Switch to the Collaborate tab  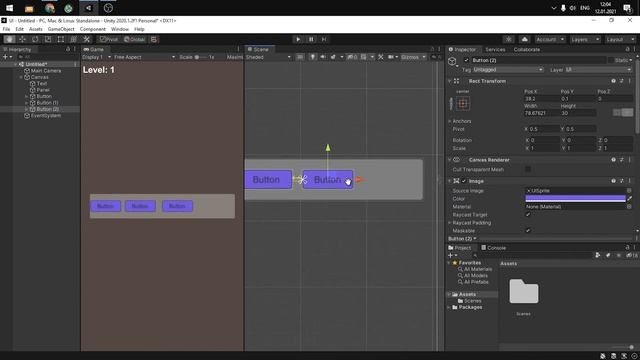coord(527,49)
